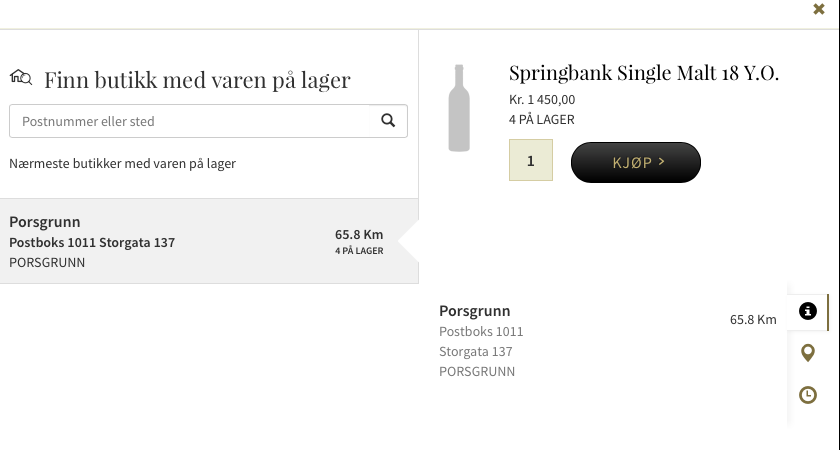Select the Porsgrunn store in the list
This screenshot has height=450, width=840.
click(x=200, y=241)
